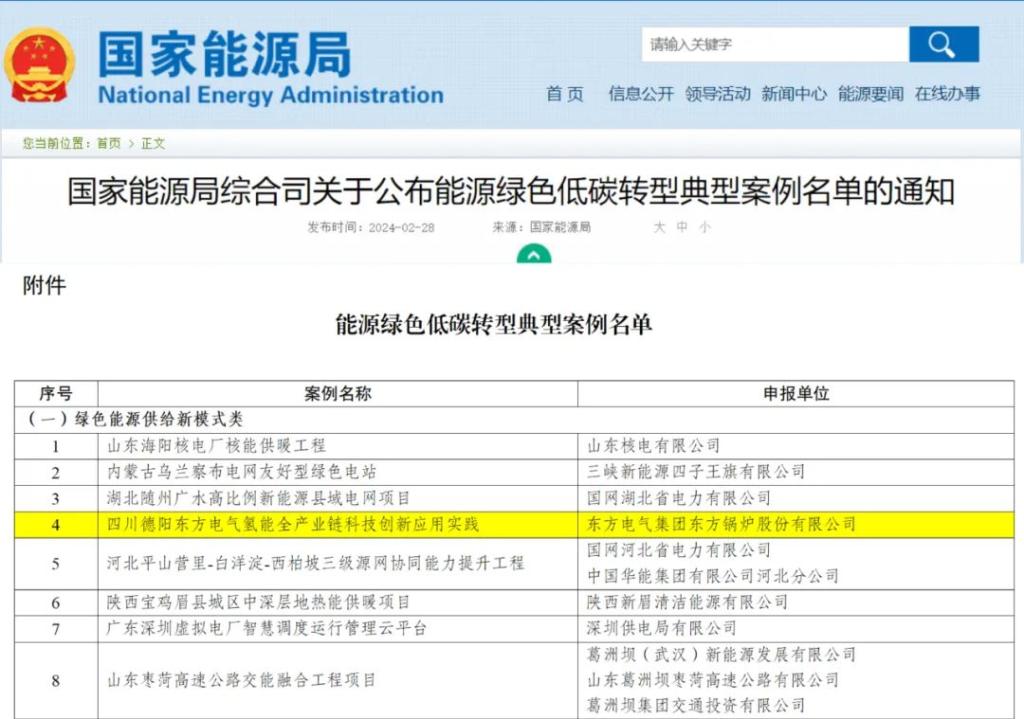This screenshot has width=1024, height=719.
Task: Click the 案例名称 column header
Action: (x=337, y=394)
